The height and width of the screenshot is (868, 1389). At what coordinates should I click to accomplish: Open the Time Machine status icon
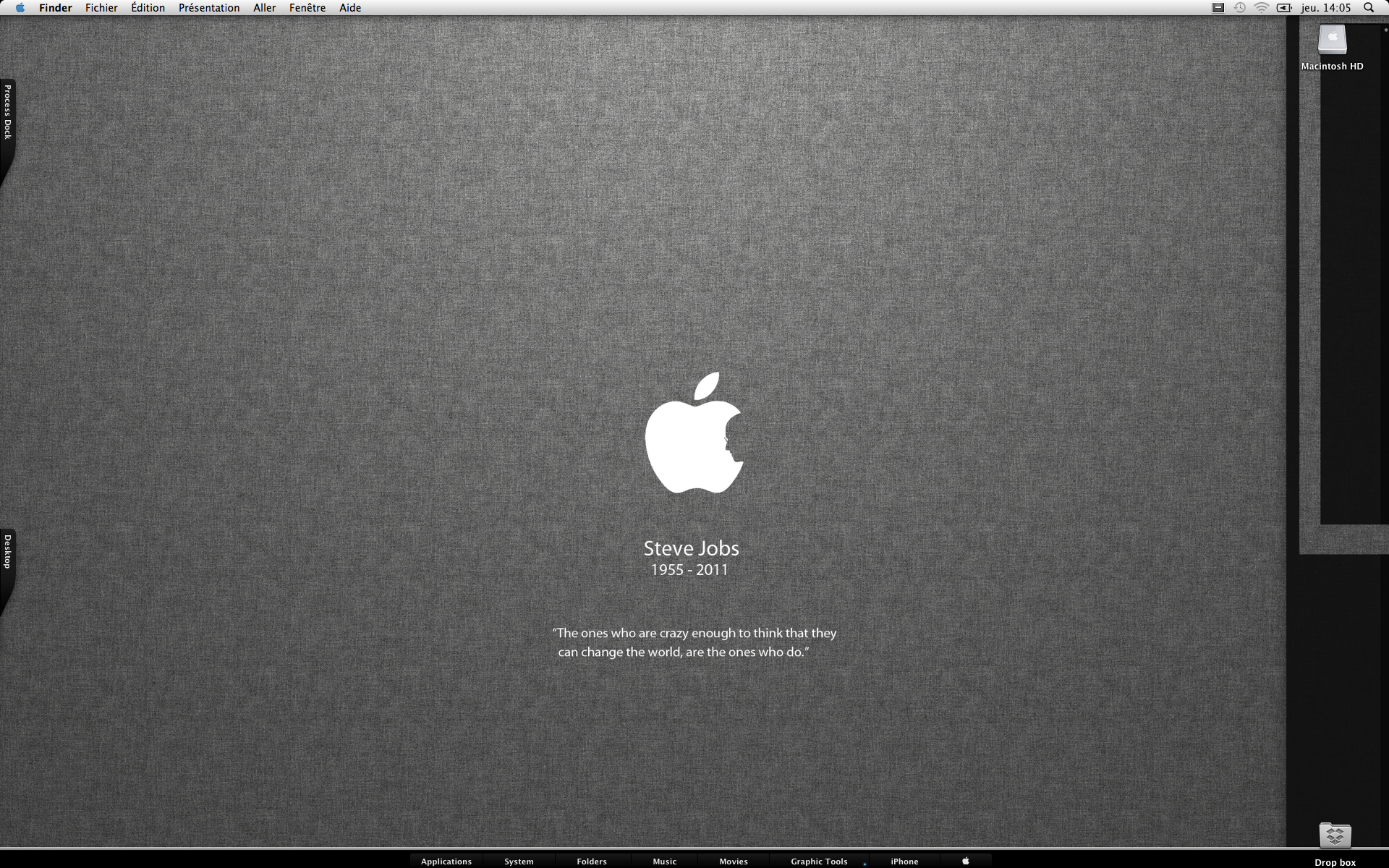pos(1240,8)
